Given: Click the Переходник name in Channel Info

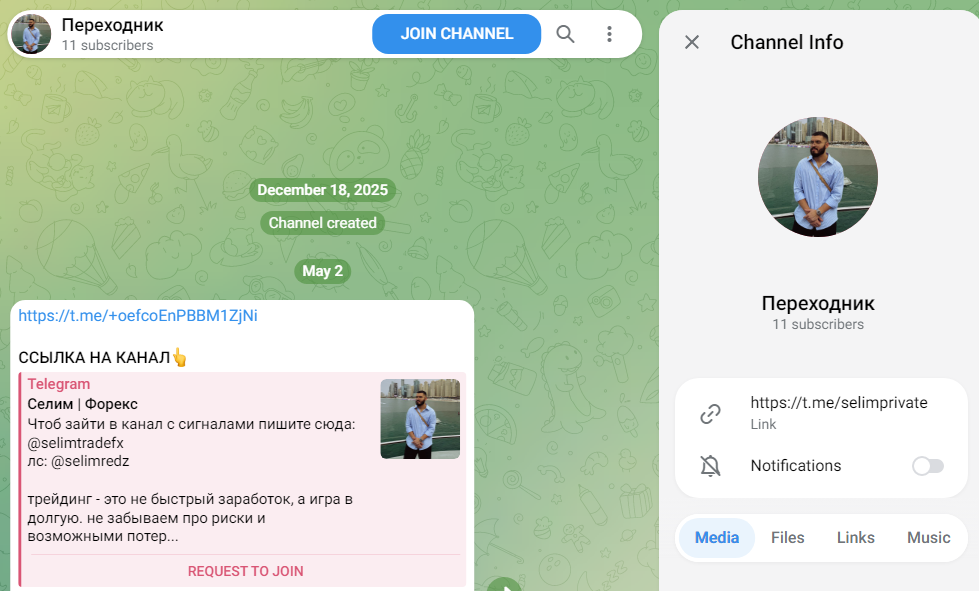Looking at the screenshot, I should click(x=818, y=303).
